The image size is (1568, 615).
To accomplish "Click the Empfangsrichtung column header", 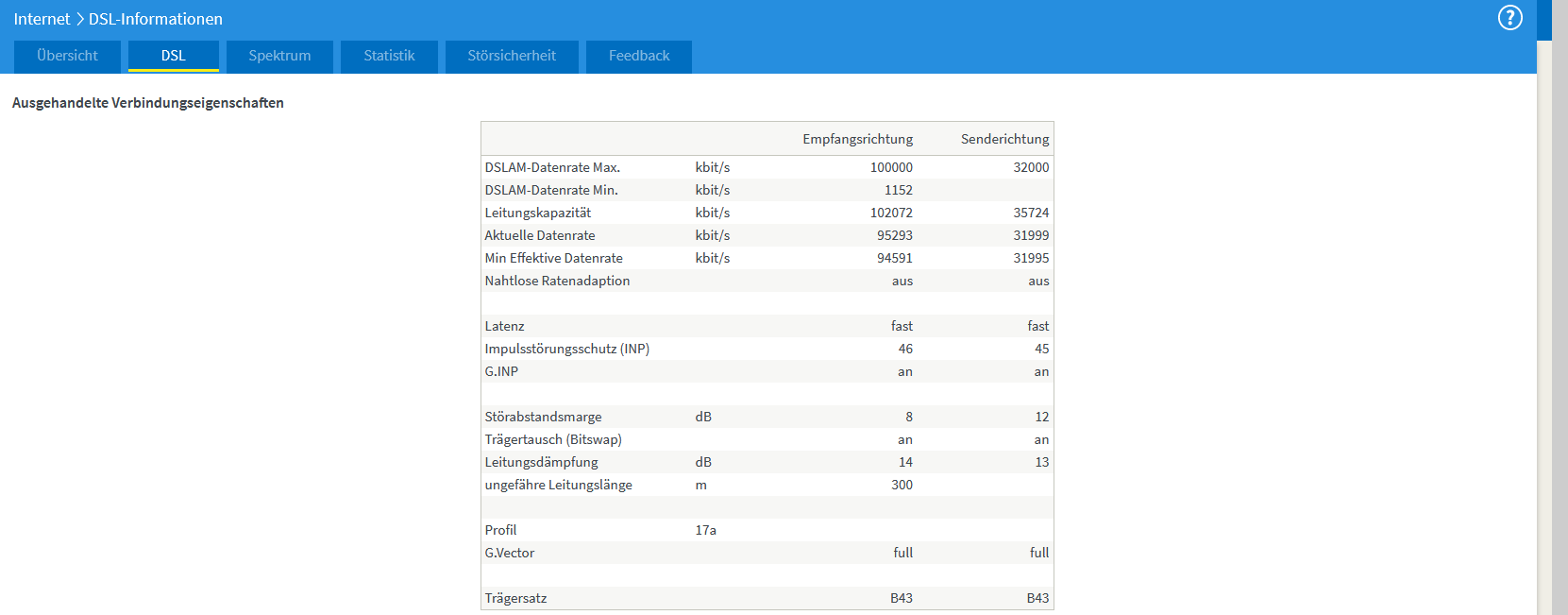I will tap(857, 139).
